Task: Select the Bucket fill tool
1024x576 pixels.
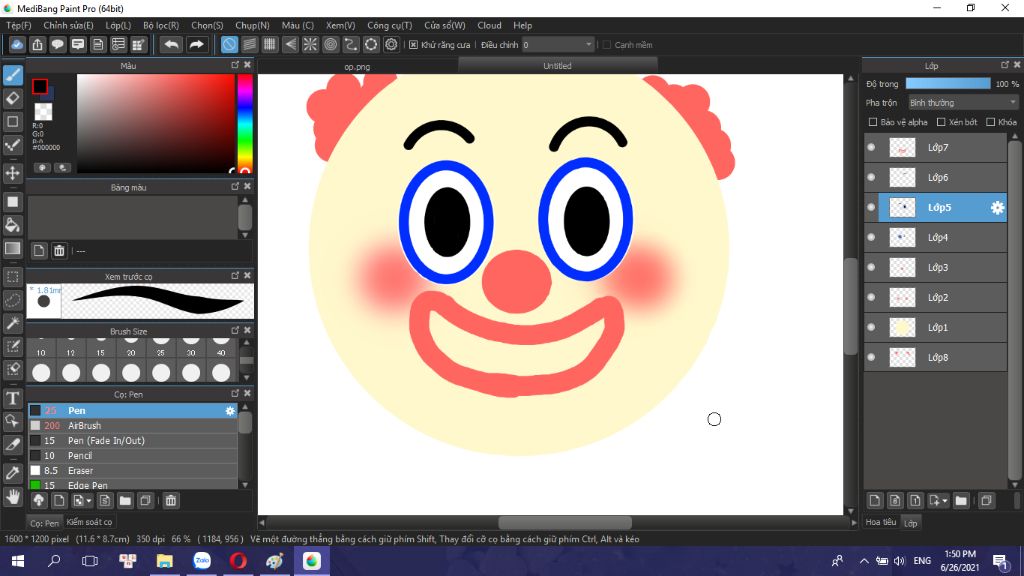Action: tap(13, 226)
